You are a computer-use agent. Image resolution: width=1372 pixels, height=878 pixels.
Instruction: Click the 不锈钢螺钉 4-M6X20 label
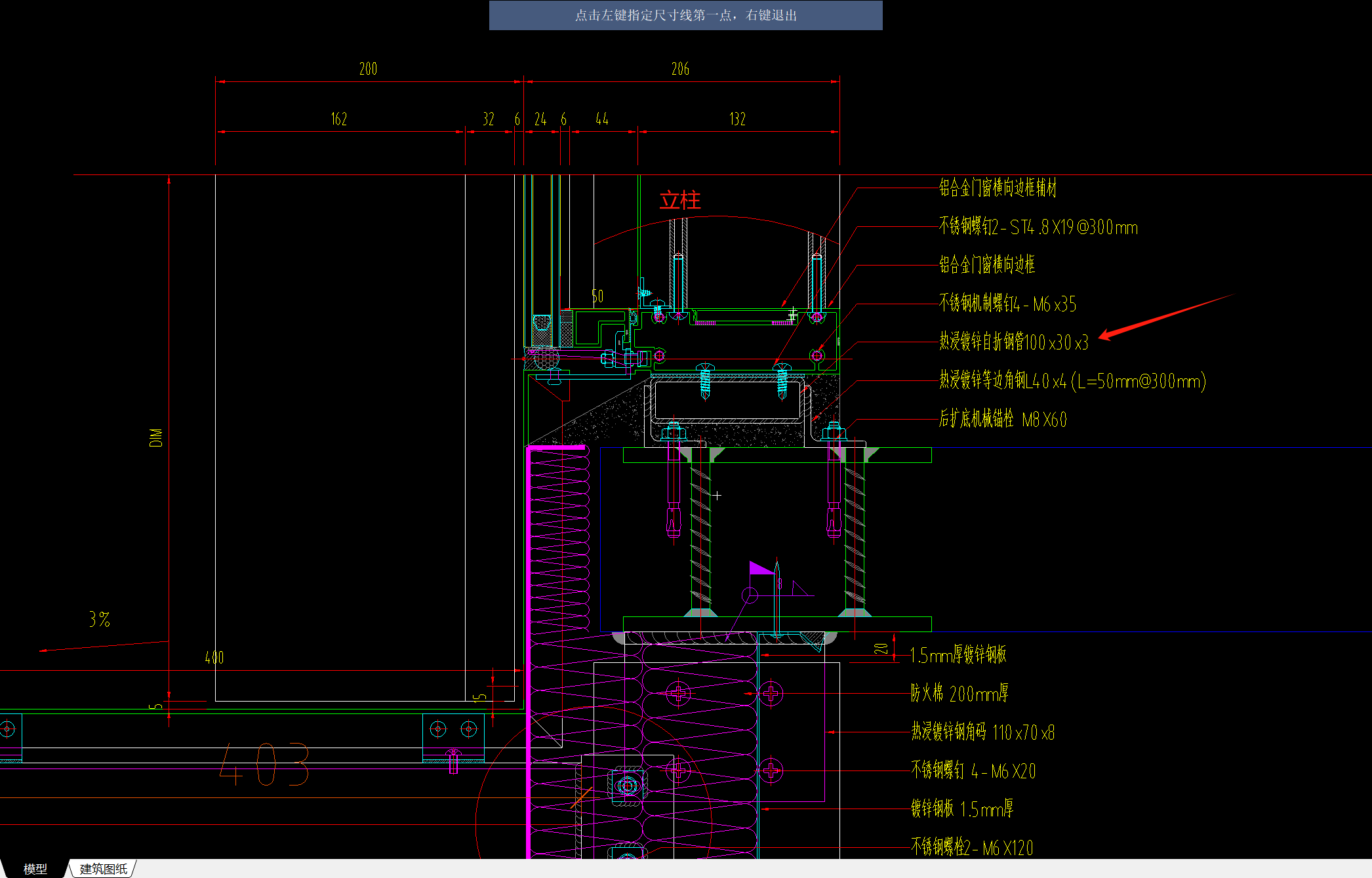pyautogui.click(x=973, y=770)
